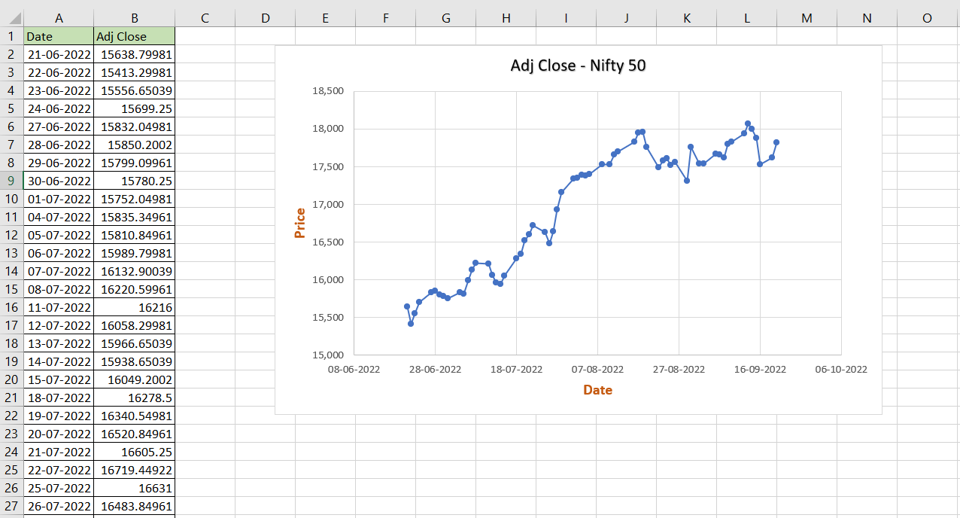The image size is (960, 518).
Task: Click the Adj Close header cell
Action: (134, 36)
